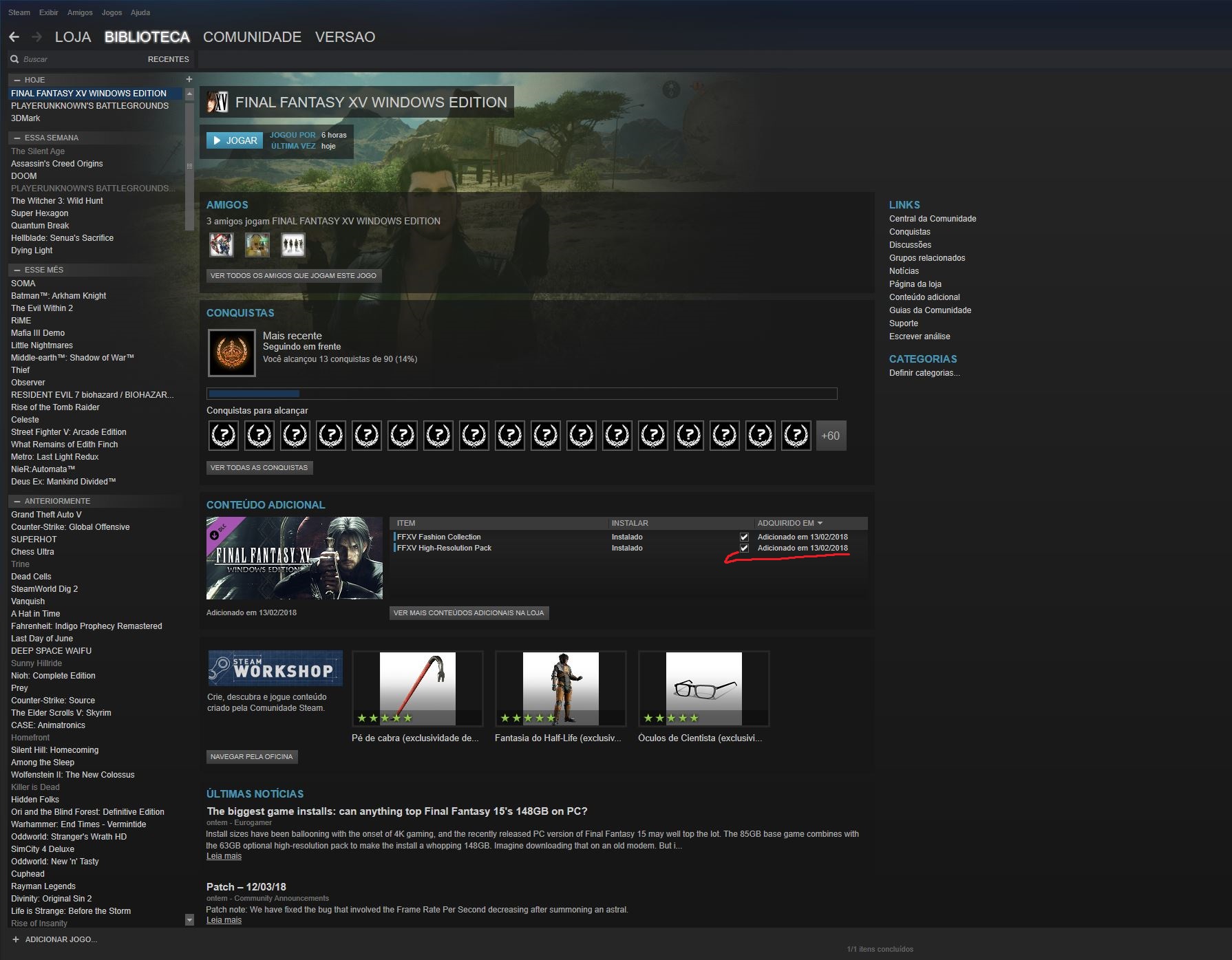Image resolution: width=1232 pixels, height=960 pixels.
Task: Uncheck FFXV High-Resolution Pack install checkbox
Action: click(744, 548)
